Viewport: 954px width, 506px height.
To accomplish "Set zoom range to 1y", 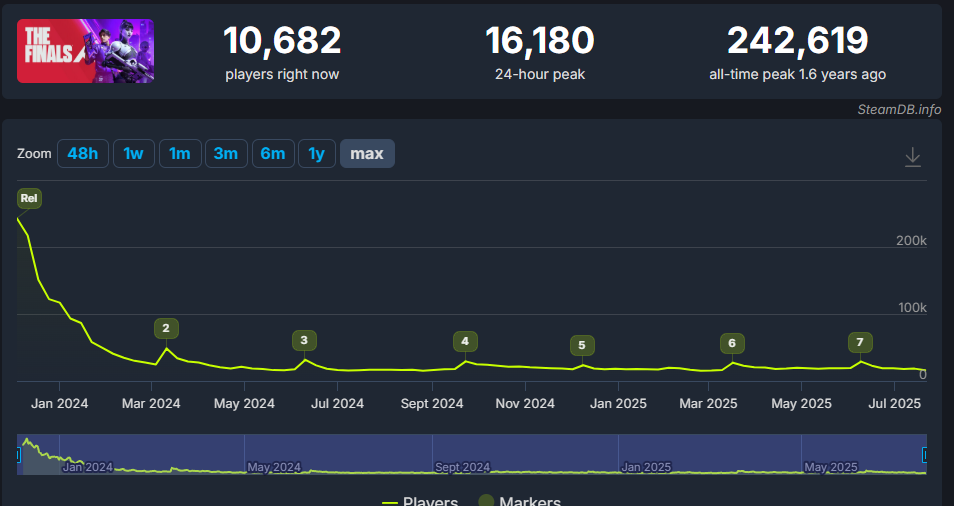I will click(x=316, y=153).
